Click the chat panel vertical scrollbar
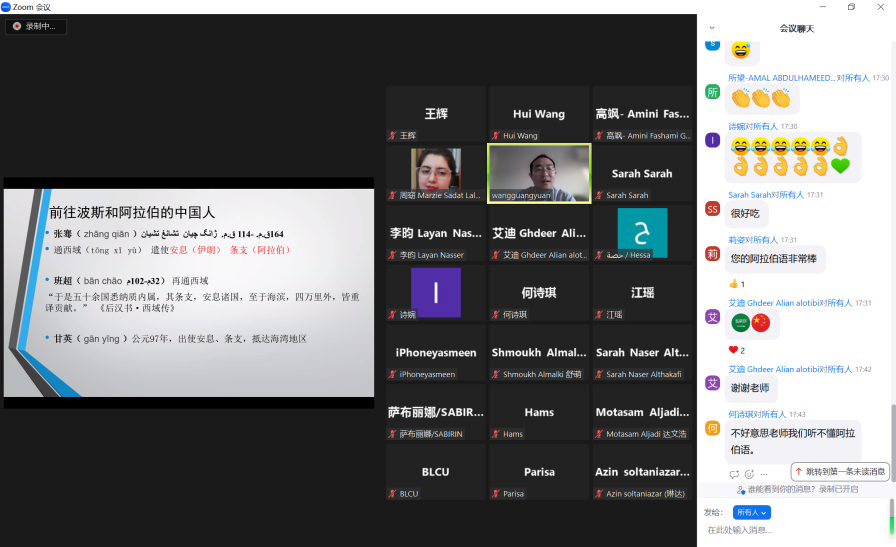This screenshot has width=896, height=547. [892, 440]
